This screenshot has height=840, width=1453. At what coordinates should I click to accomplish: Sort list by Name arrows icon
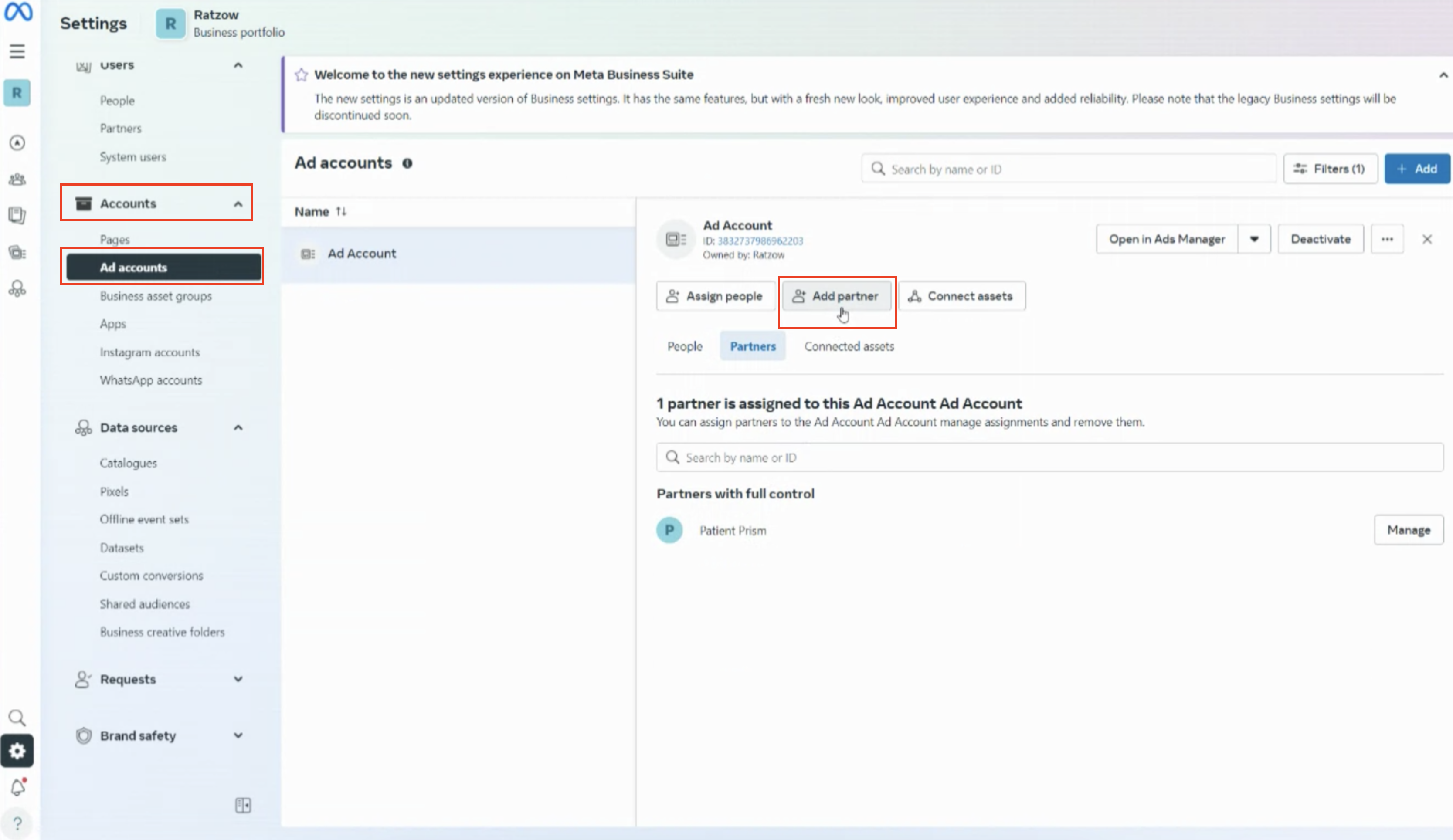coord(341,212)
